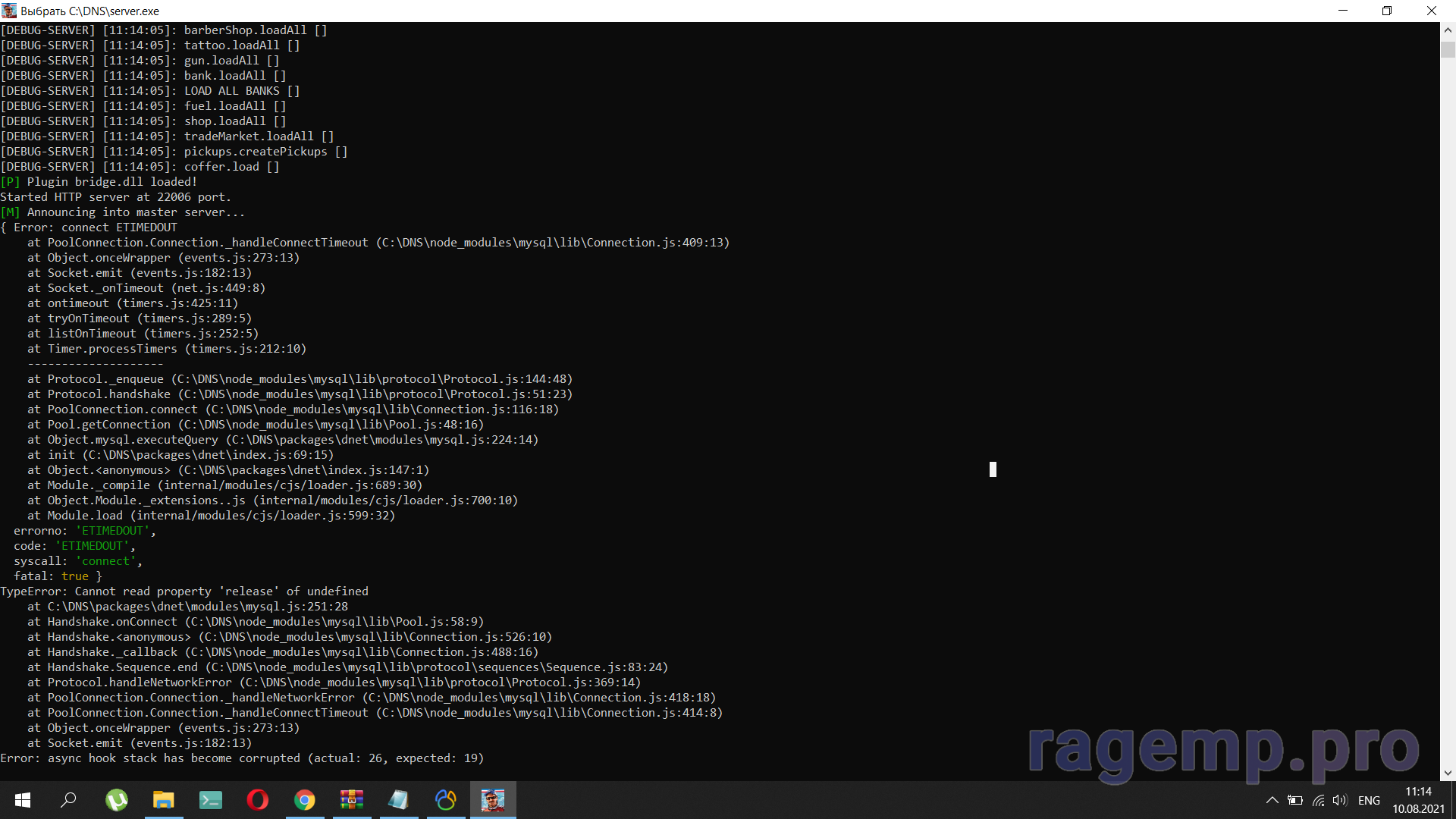Image resolution: width=1456 pixels, height=819 pixels.
Task: Open the clock and date calendar
Action: point(1418,800)
